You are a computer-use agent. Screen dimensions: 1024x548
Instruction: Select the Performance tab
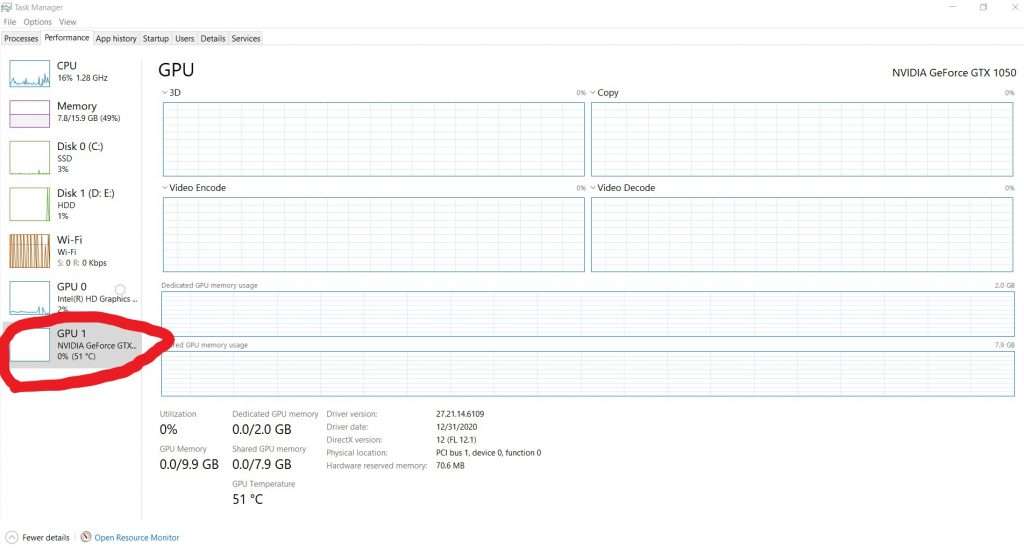(x=67, y=38)
